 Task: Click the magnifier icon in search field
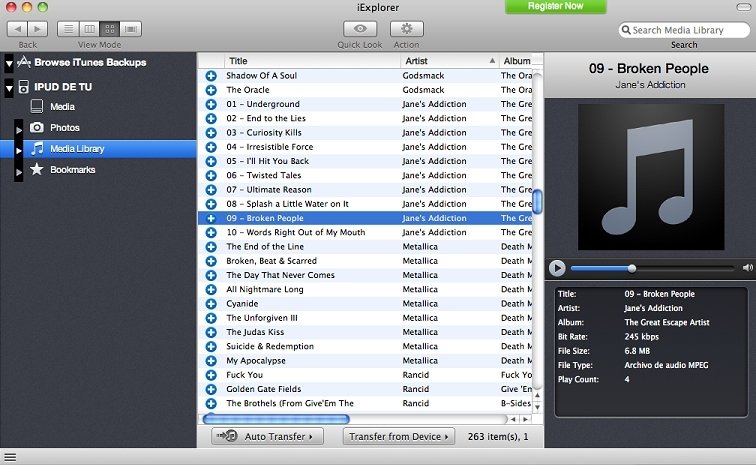click(x=626, y=30)
